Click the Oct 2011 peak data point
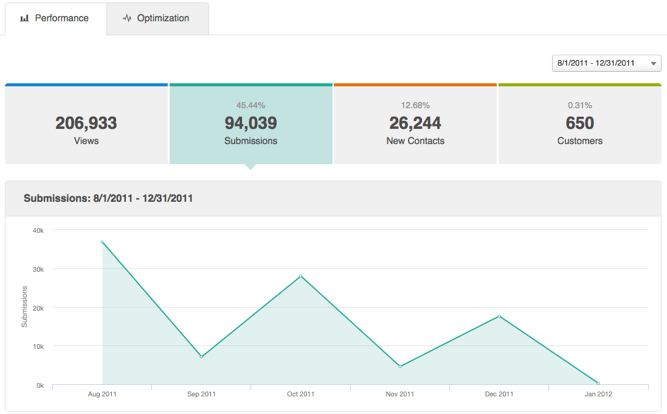This screenshot has width=667, height=414. [x=301, y=276]
